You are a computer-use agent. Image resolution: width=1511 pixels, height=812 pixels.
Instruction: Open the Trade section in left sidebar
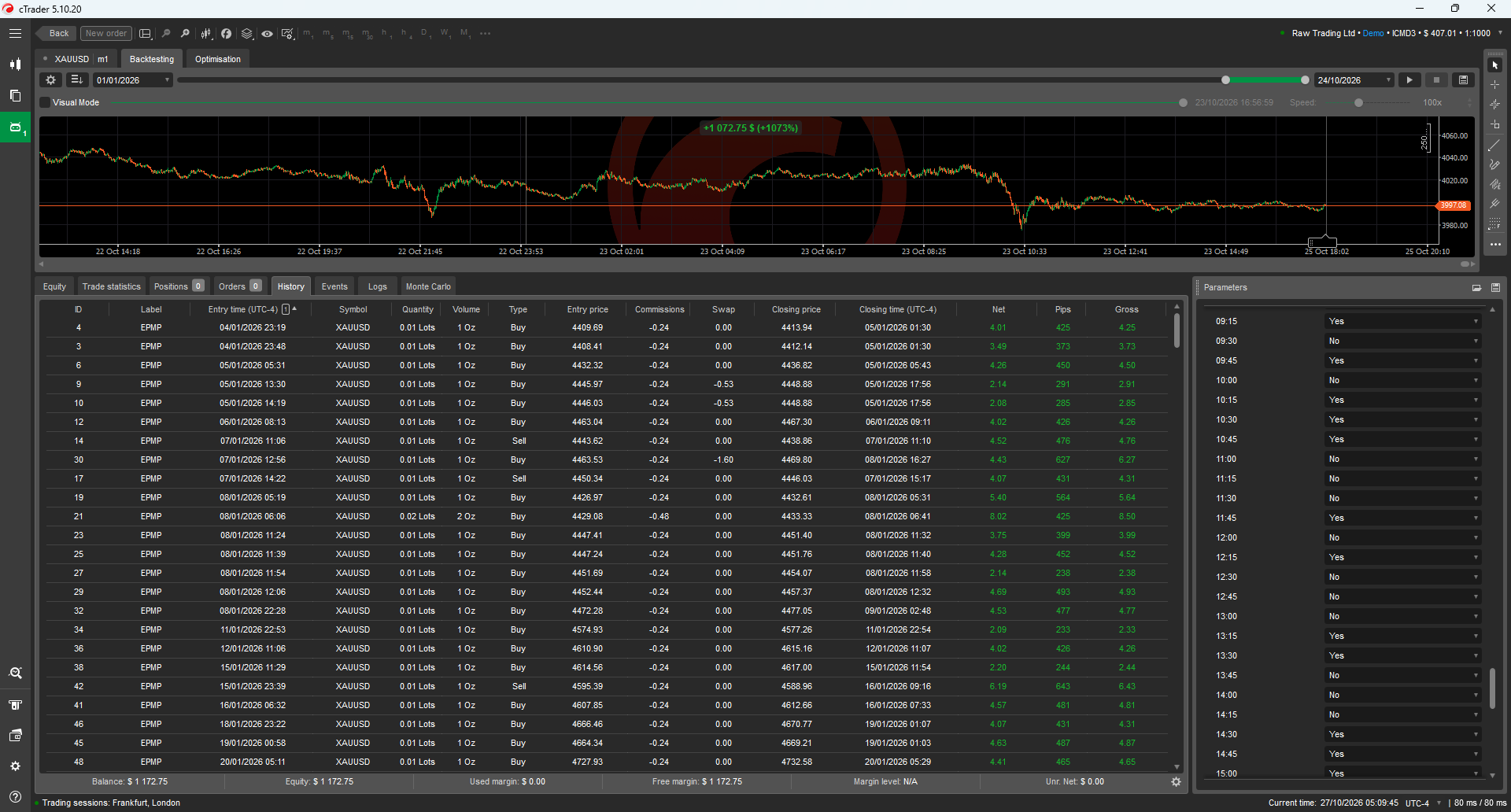[15, 65]
